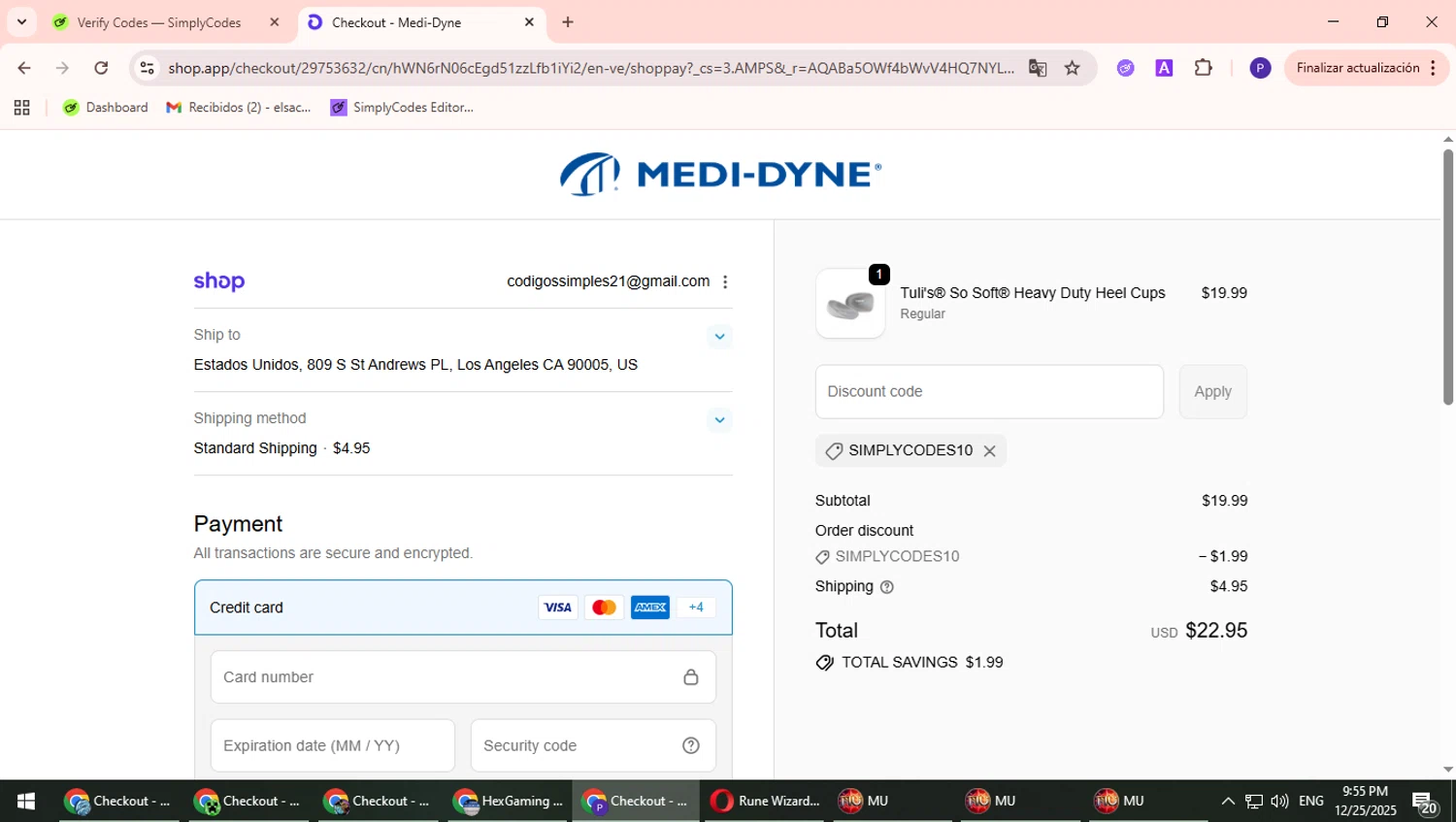Open the clock showing 9:55 PM
Viewport: 1456px width, 822px height.
[x=1366, y=802]
